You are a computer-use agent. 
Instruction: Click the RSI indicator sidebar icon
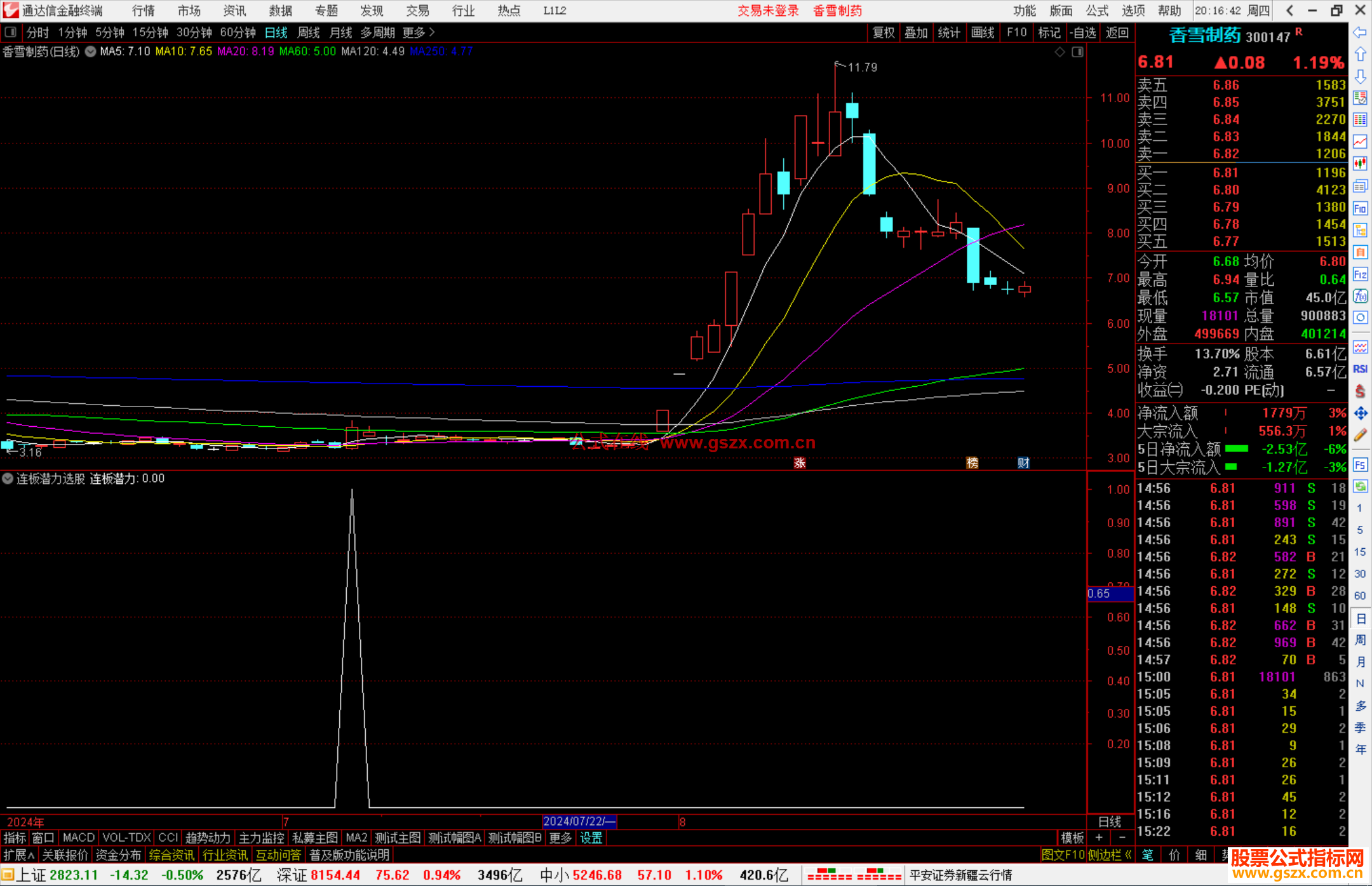pyautogui.click(x=1360, y=369)
